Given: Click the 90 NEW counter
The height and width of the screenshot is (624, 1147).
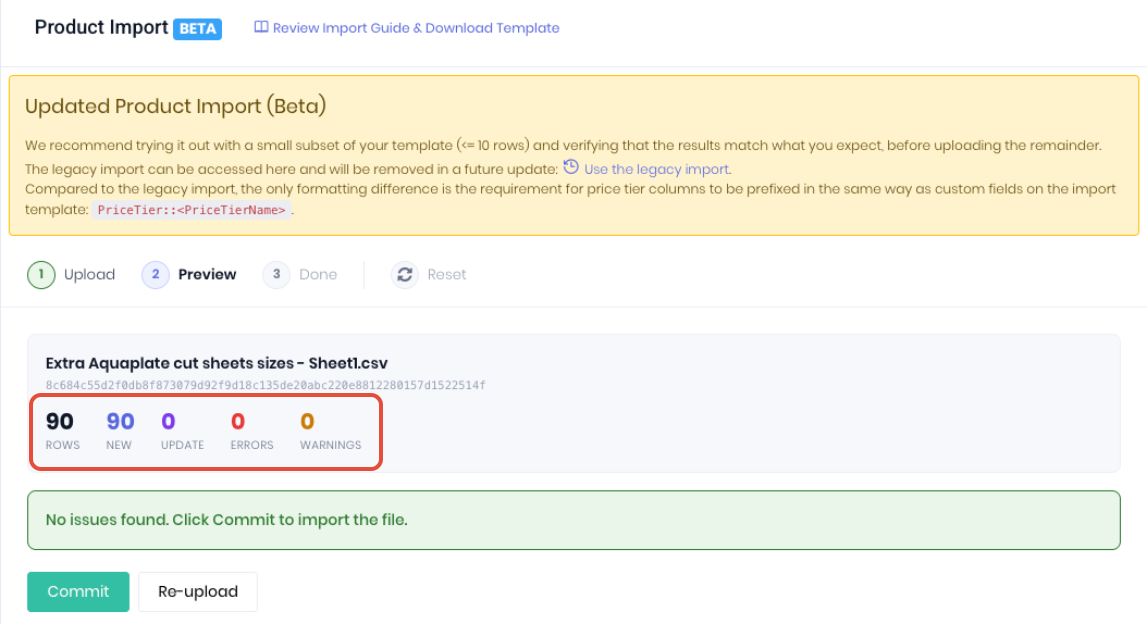Looking at the screenshot, I should point(120,430).
